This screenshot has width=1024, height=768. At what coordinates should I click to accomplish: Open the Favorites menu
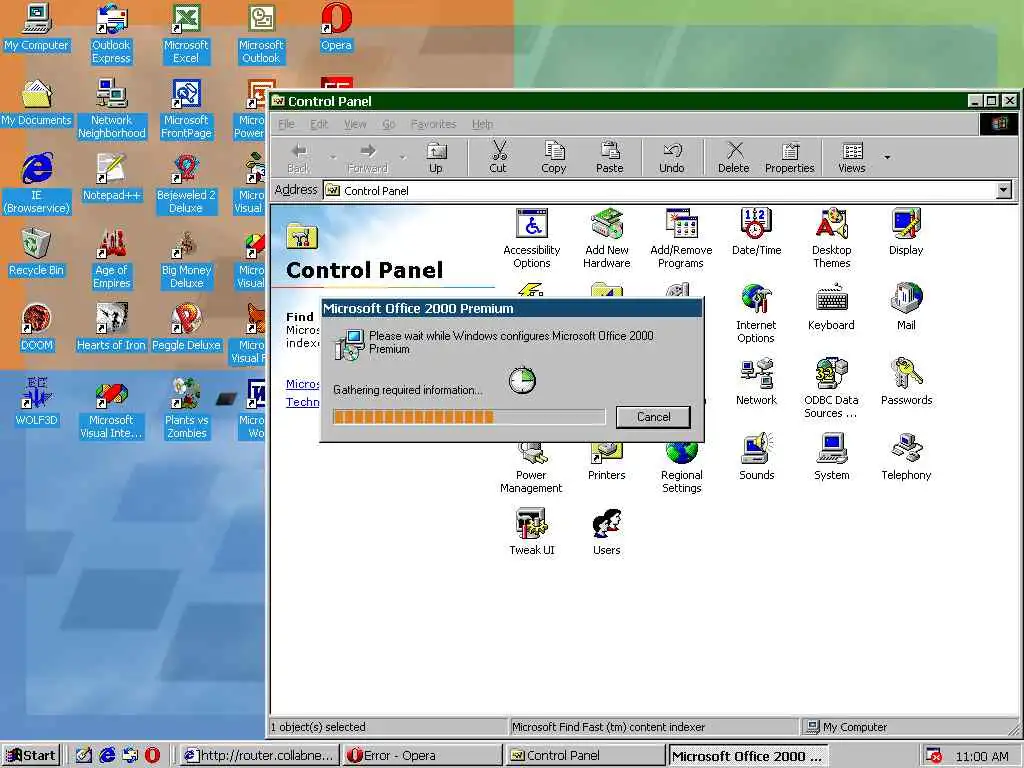point(434,124)
